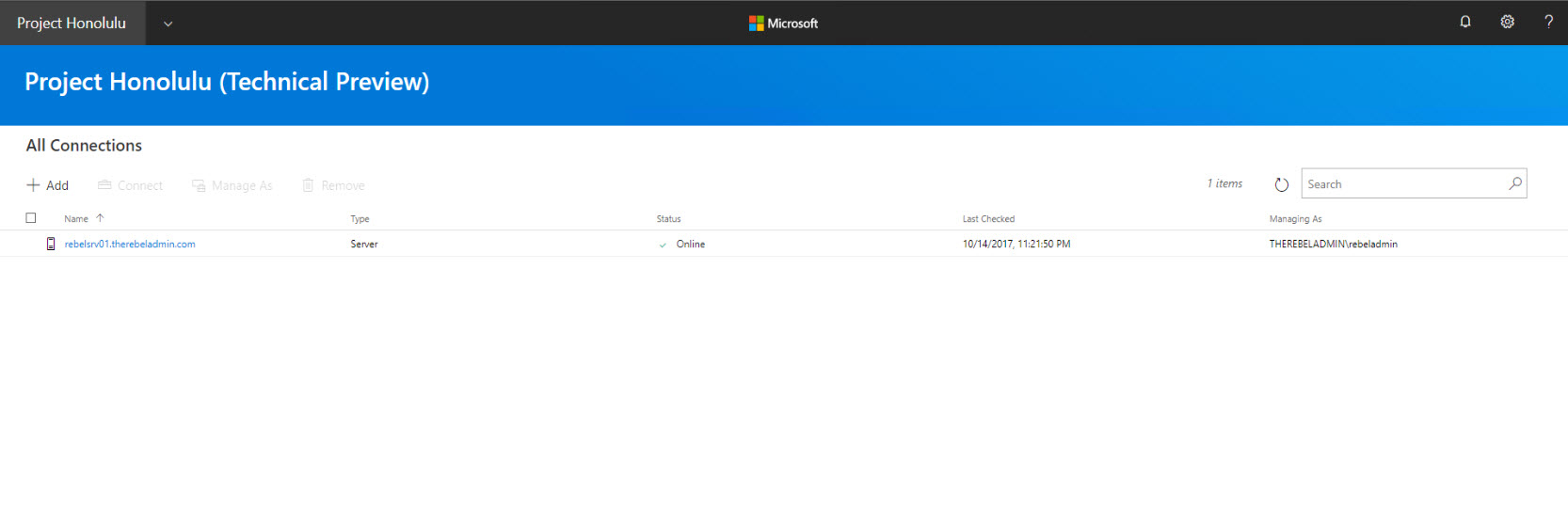The height and width of the screenshot is (522, 1568).
Task: Sort by Status column header
Action: point(668,219)
